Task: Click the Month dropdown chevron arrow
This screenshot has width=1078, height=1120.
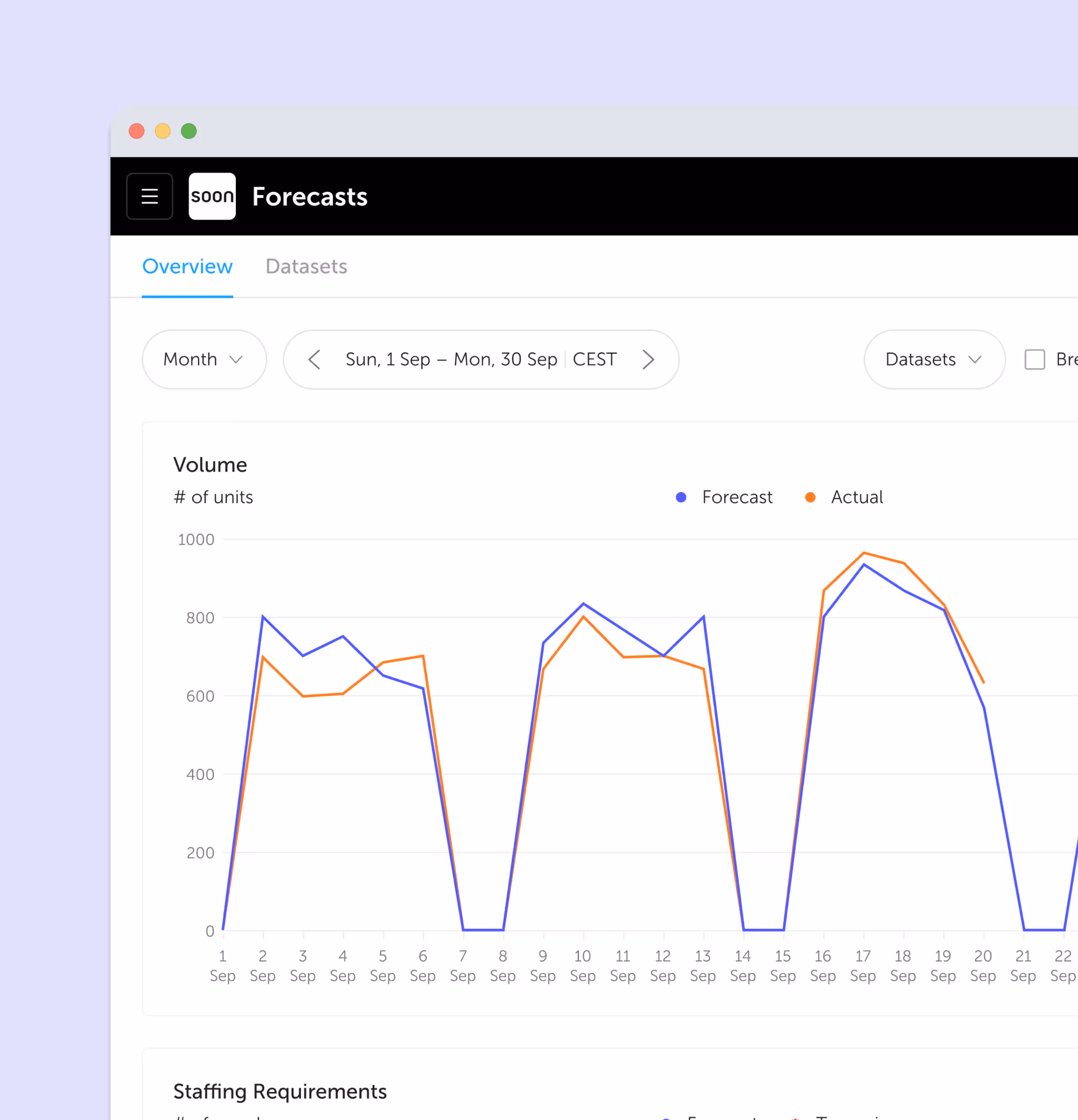Action: pos(236,359)
